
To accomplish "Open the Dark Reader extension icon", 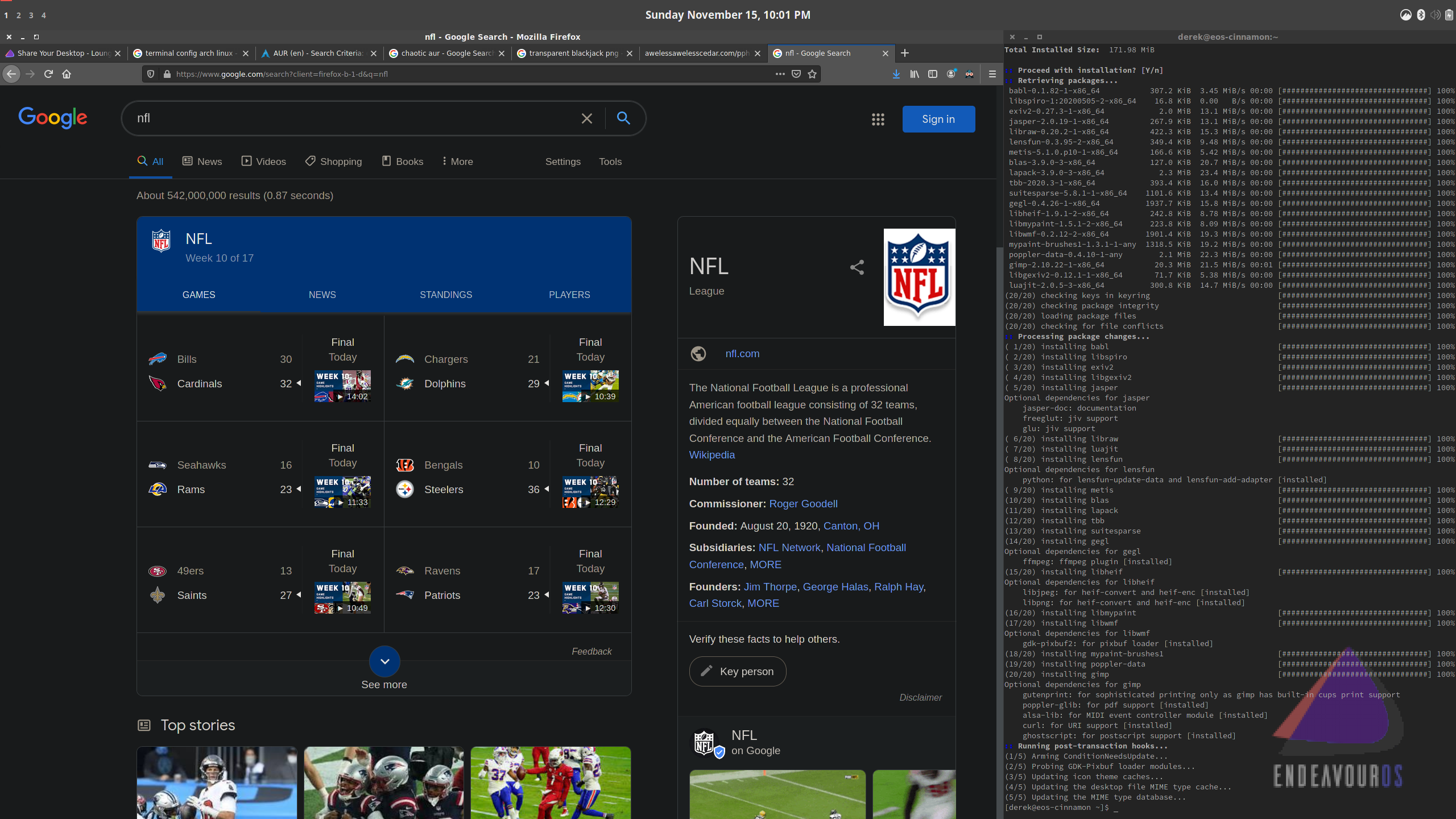I will click(969, 74).
